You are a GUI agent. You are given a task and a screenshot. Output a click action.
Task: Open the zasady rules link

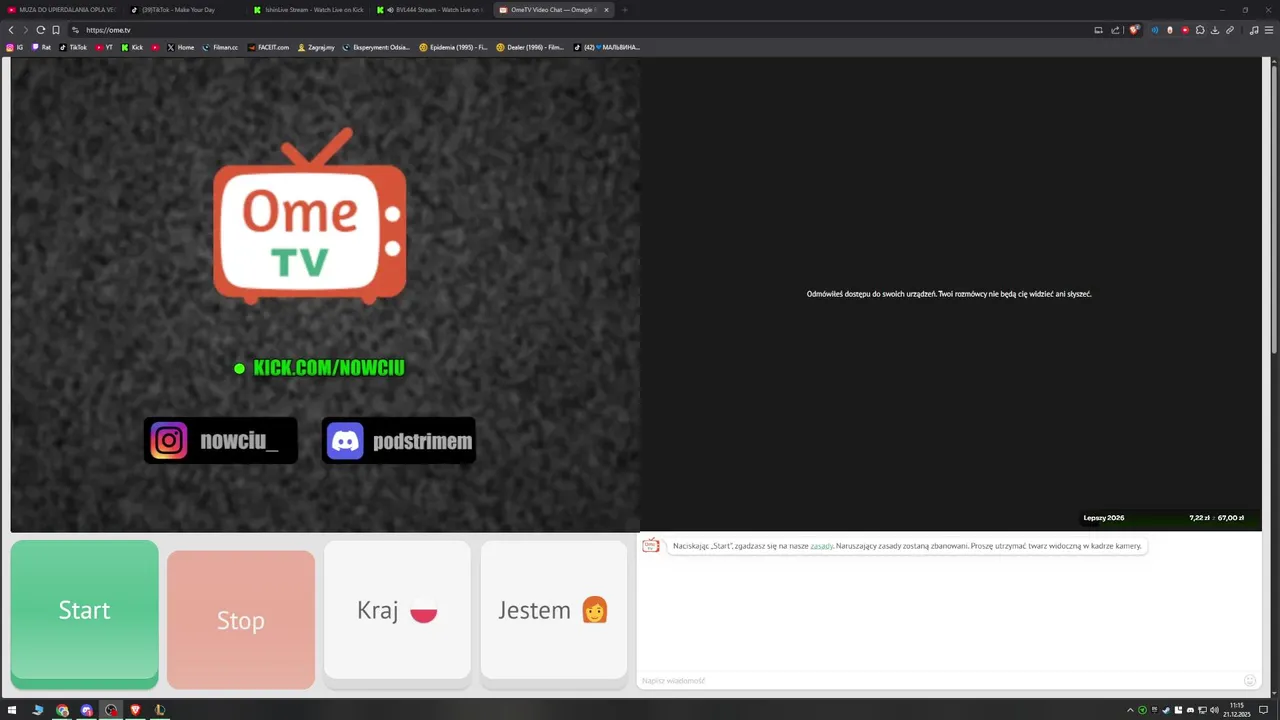coord(821,546)
